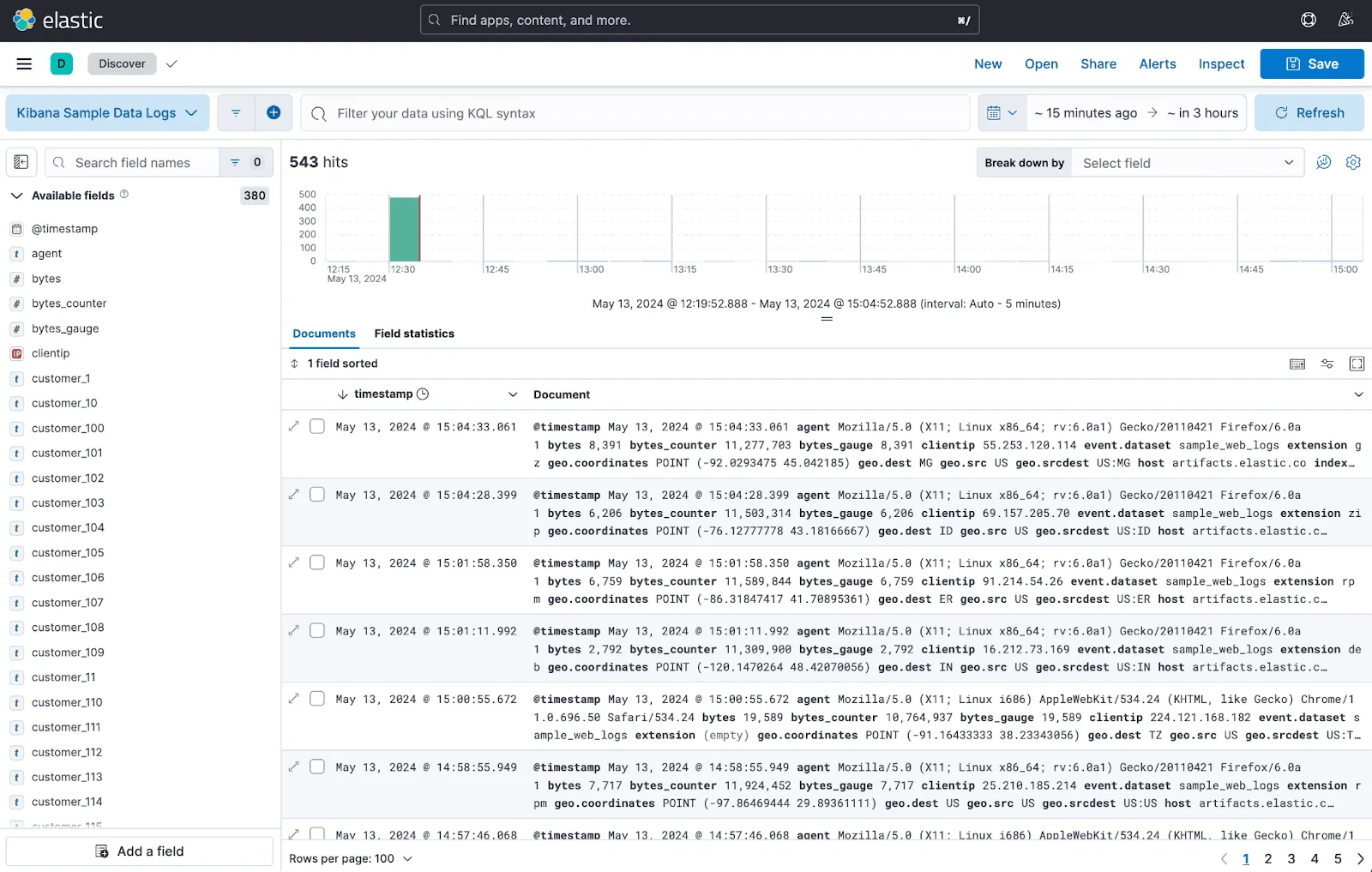Viewport: 1372px width, 872px height.
Task: Click the Refresh button
Action: [1309, 112]
